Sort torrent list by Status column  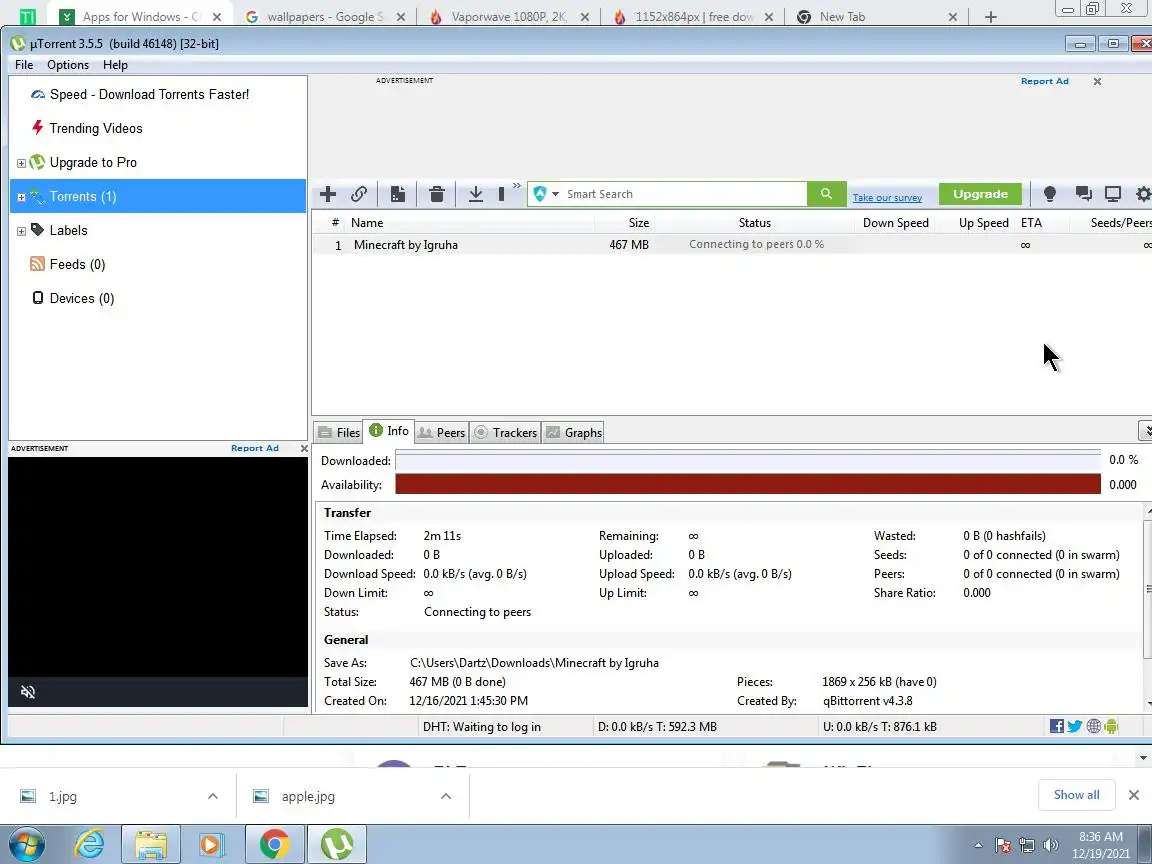[755, 223]
